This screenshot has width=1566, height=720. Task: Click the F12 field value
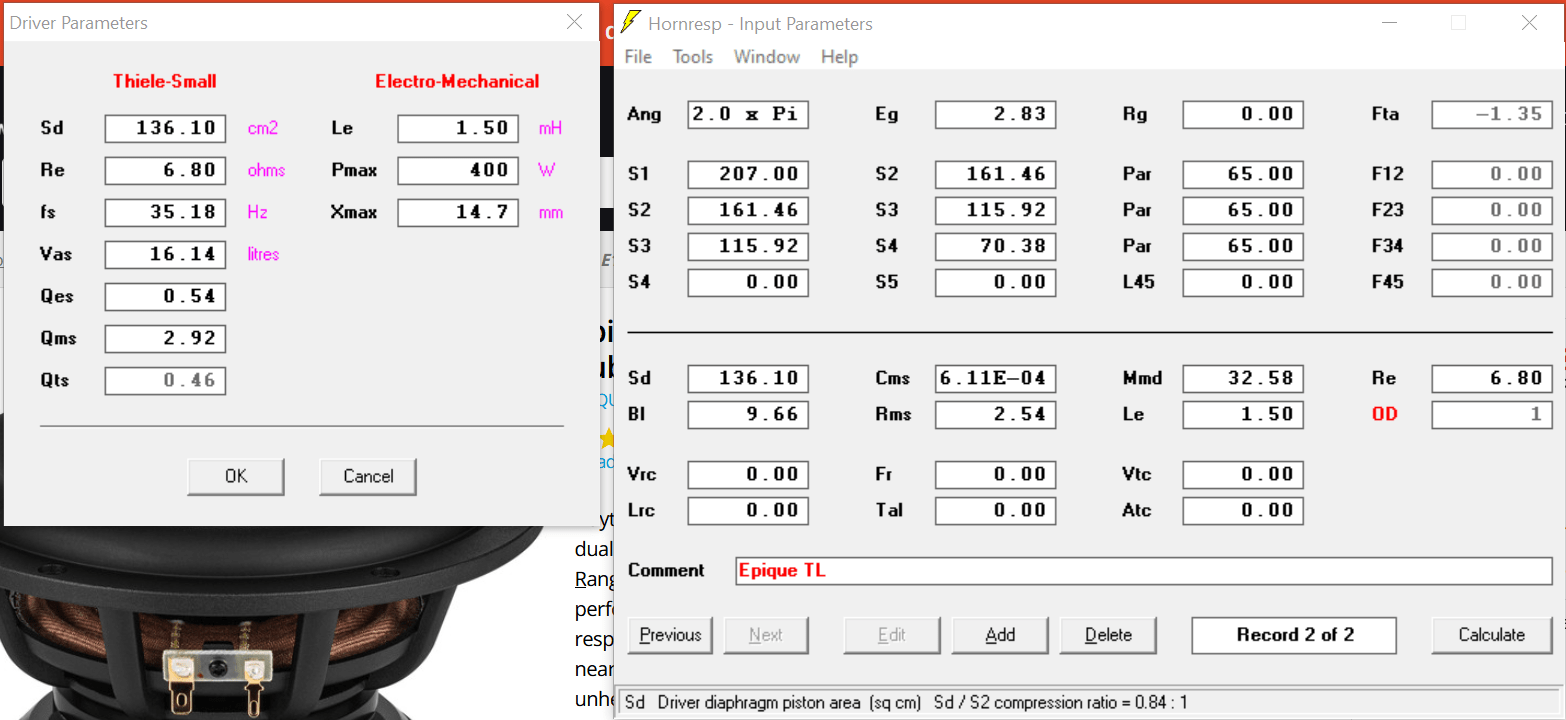pyautogui.click(x=1493, y=174)
